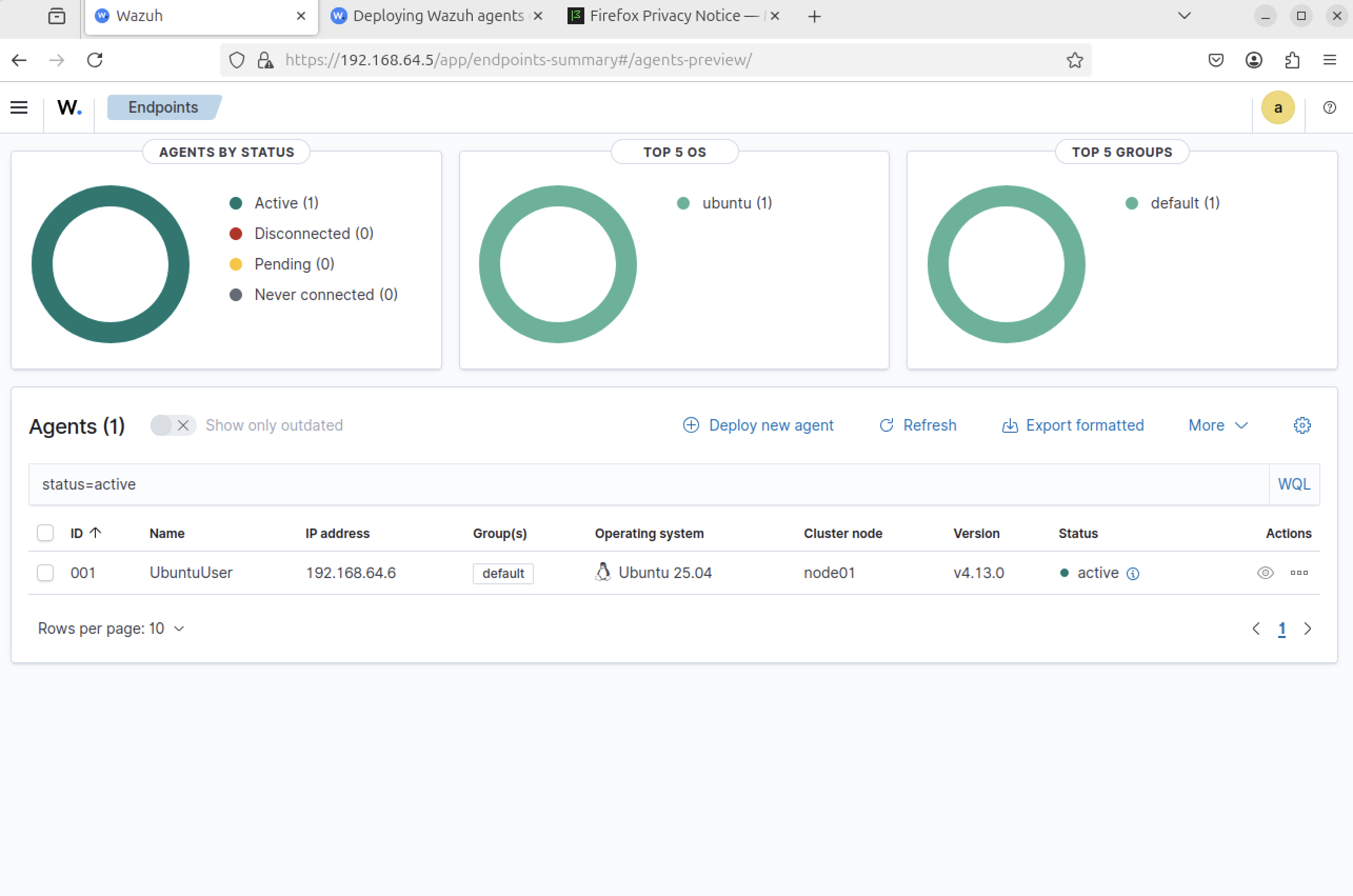Toggle Show only outdated switch
1353x896 pixels.
pos(172,425)
